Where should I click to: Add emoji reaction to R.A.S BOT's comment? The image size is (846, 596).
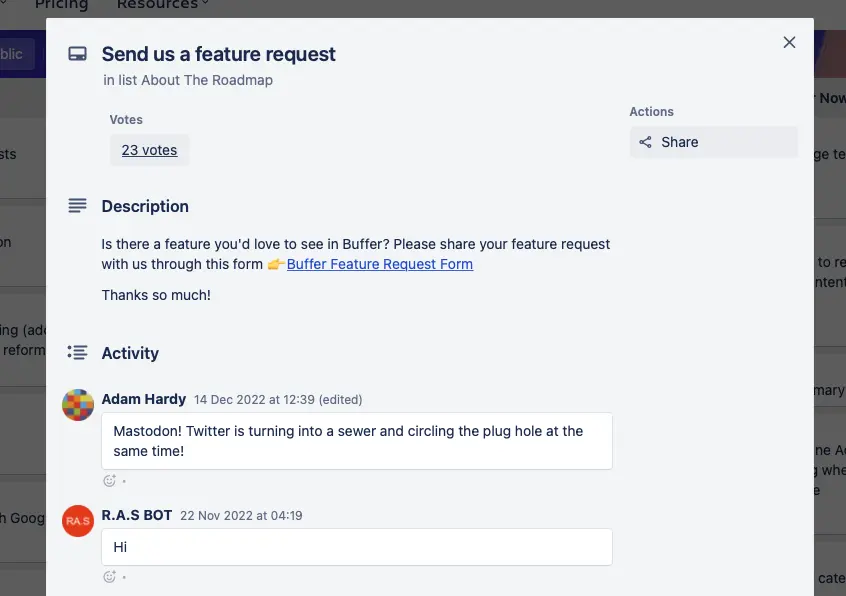pyautogui.click(x=110, y=577)
